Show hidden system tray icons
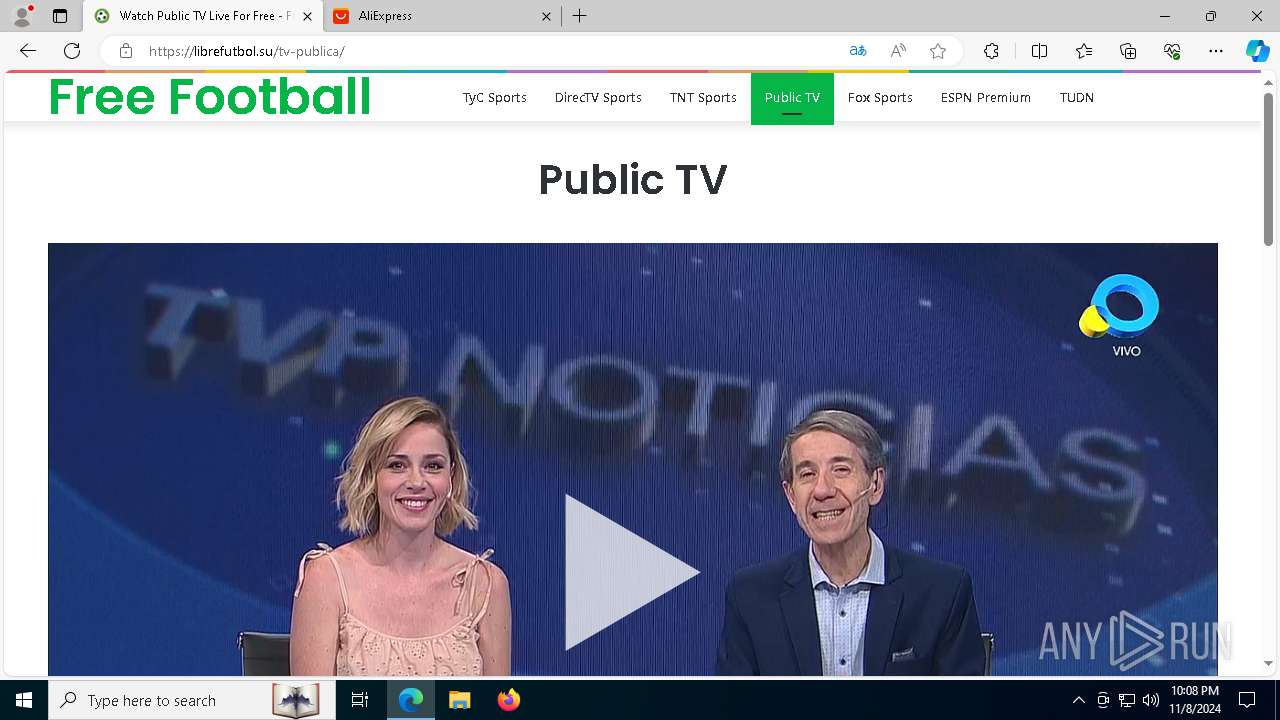 (x=1078, y=700)
